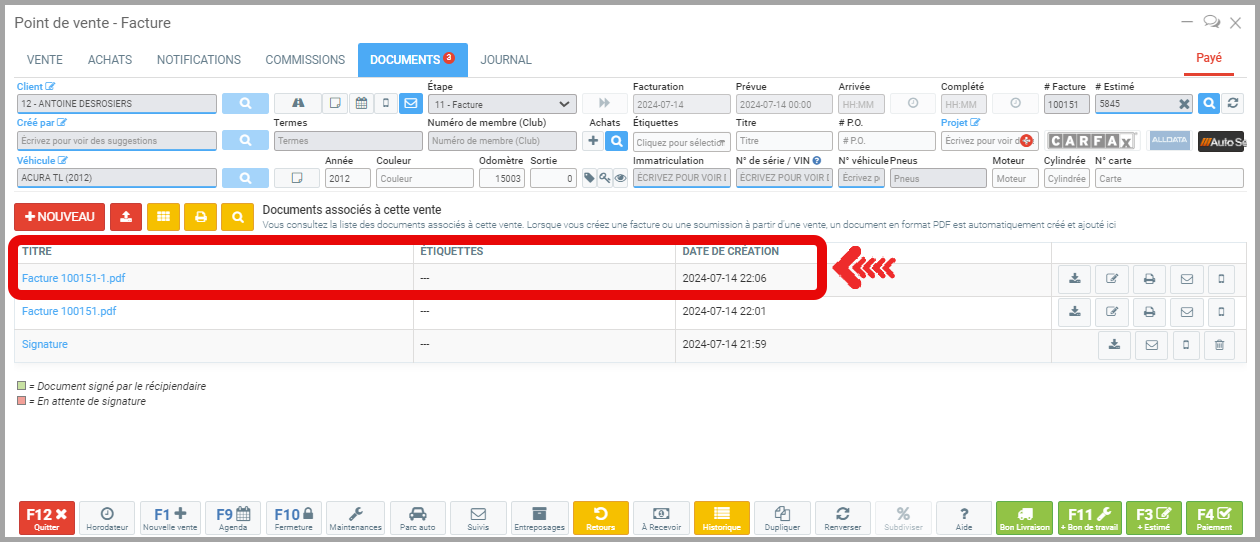This screenshot has height=542, width=1260.
Task: Open the JOURNAL tab
Action: click(x=506, y=60)
